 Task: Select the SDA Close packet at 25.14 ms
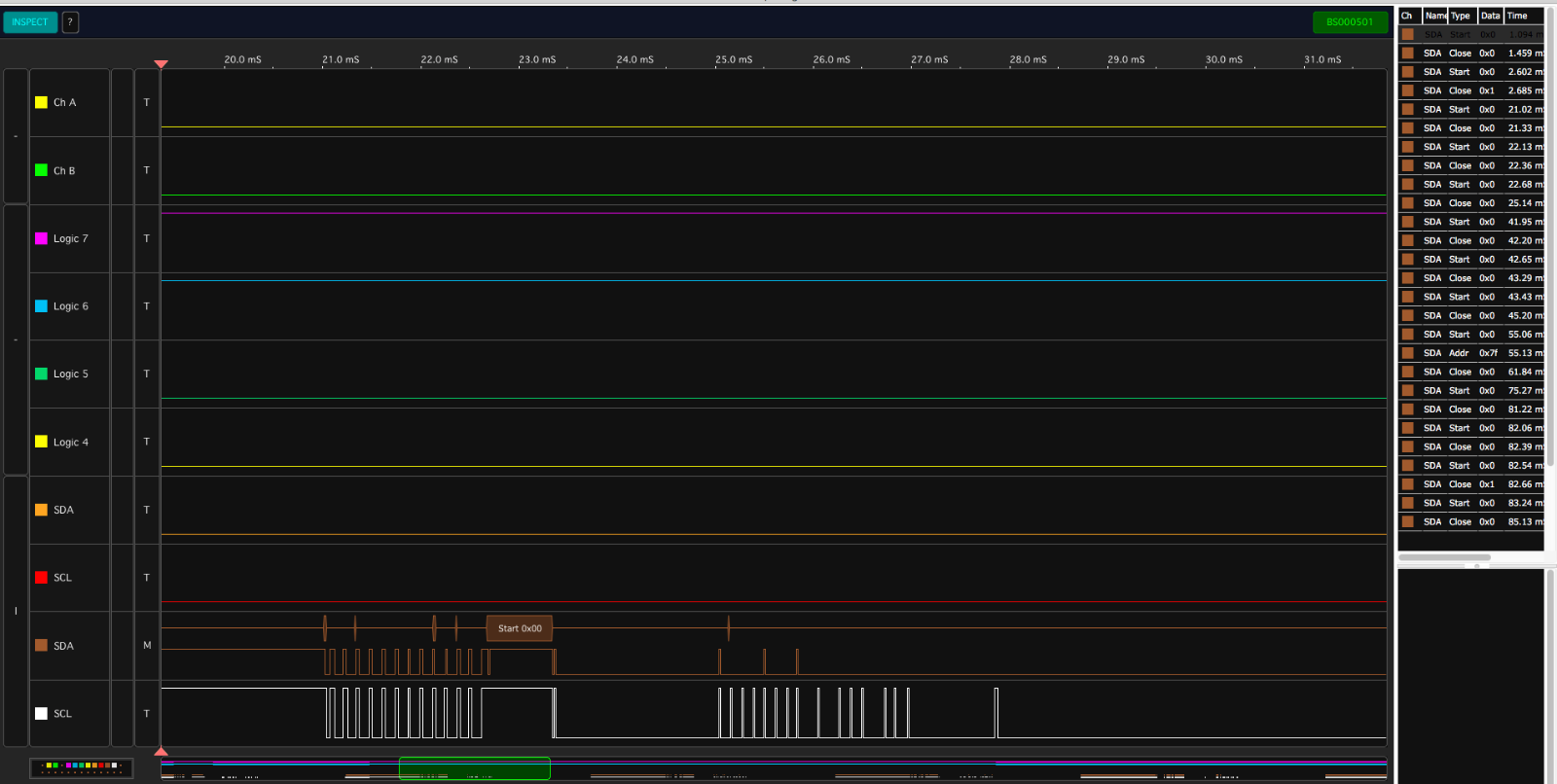1471,203
